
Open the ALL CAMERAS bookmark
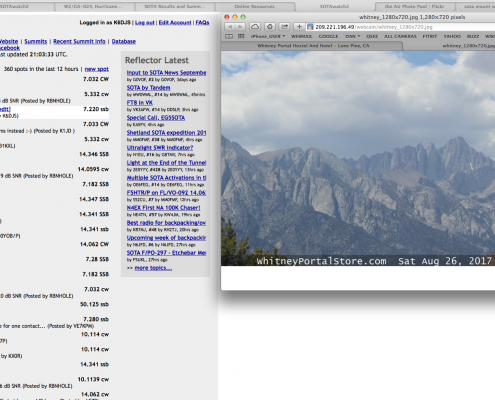click(x=400, y=36)
